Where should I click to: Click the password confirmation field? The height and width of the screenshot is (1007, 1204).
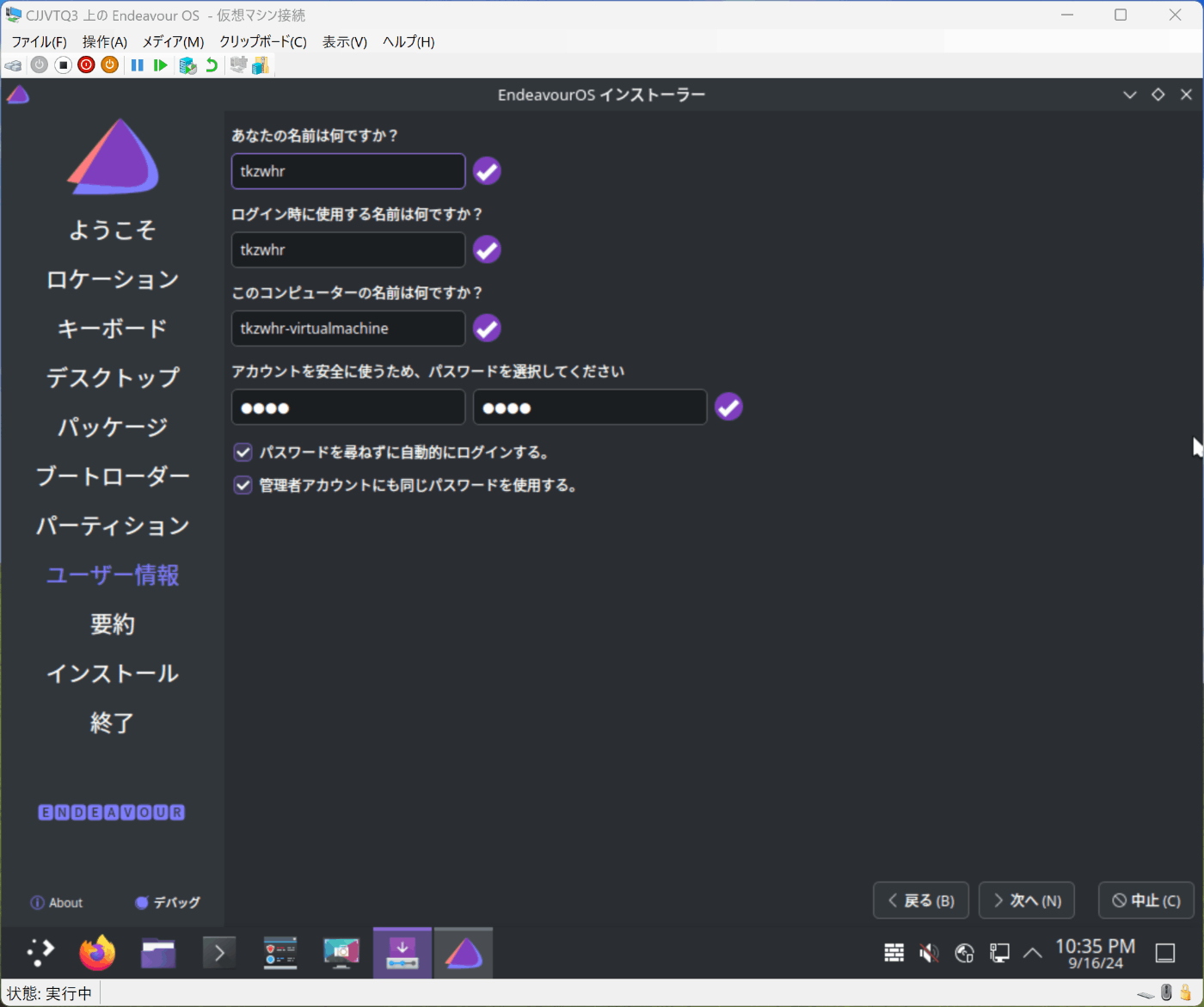point(590,407)
